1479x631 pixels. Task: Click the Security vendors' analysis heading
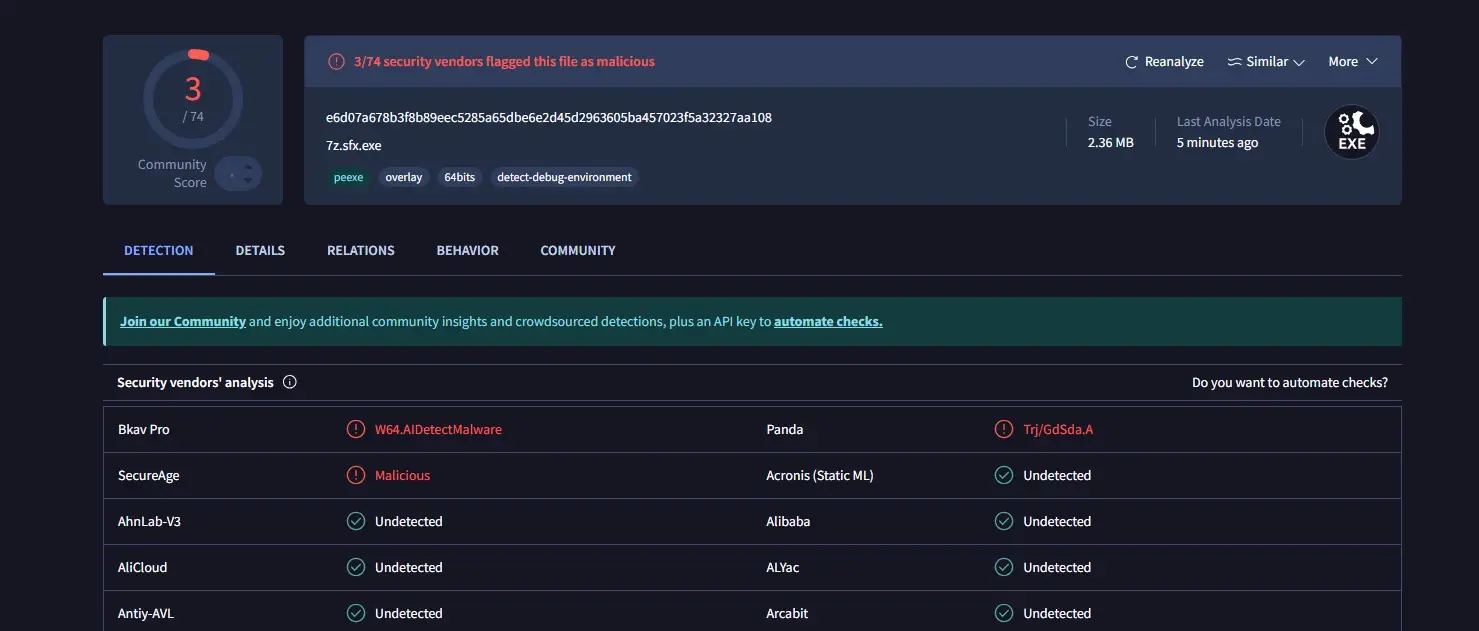tap(195, 383)
